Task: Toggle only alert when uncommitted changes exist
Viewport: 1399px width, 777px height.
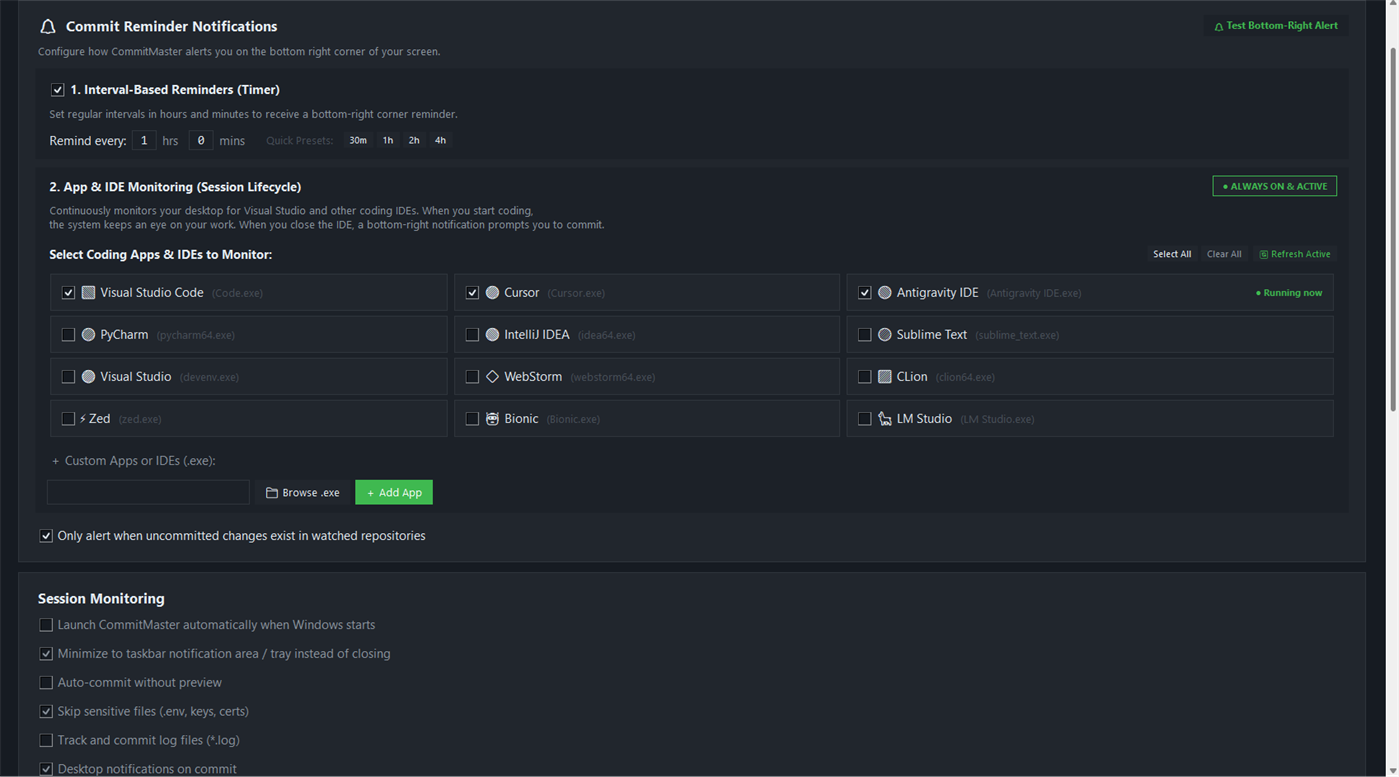Action: [46, 536]
